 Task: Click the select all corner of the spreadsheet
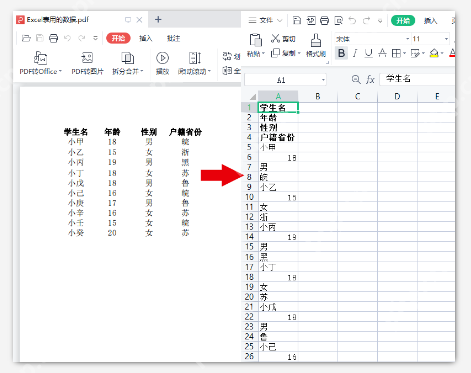coord(250,96)
